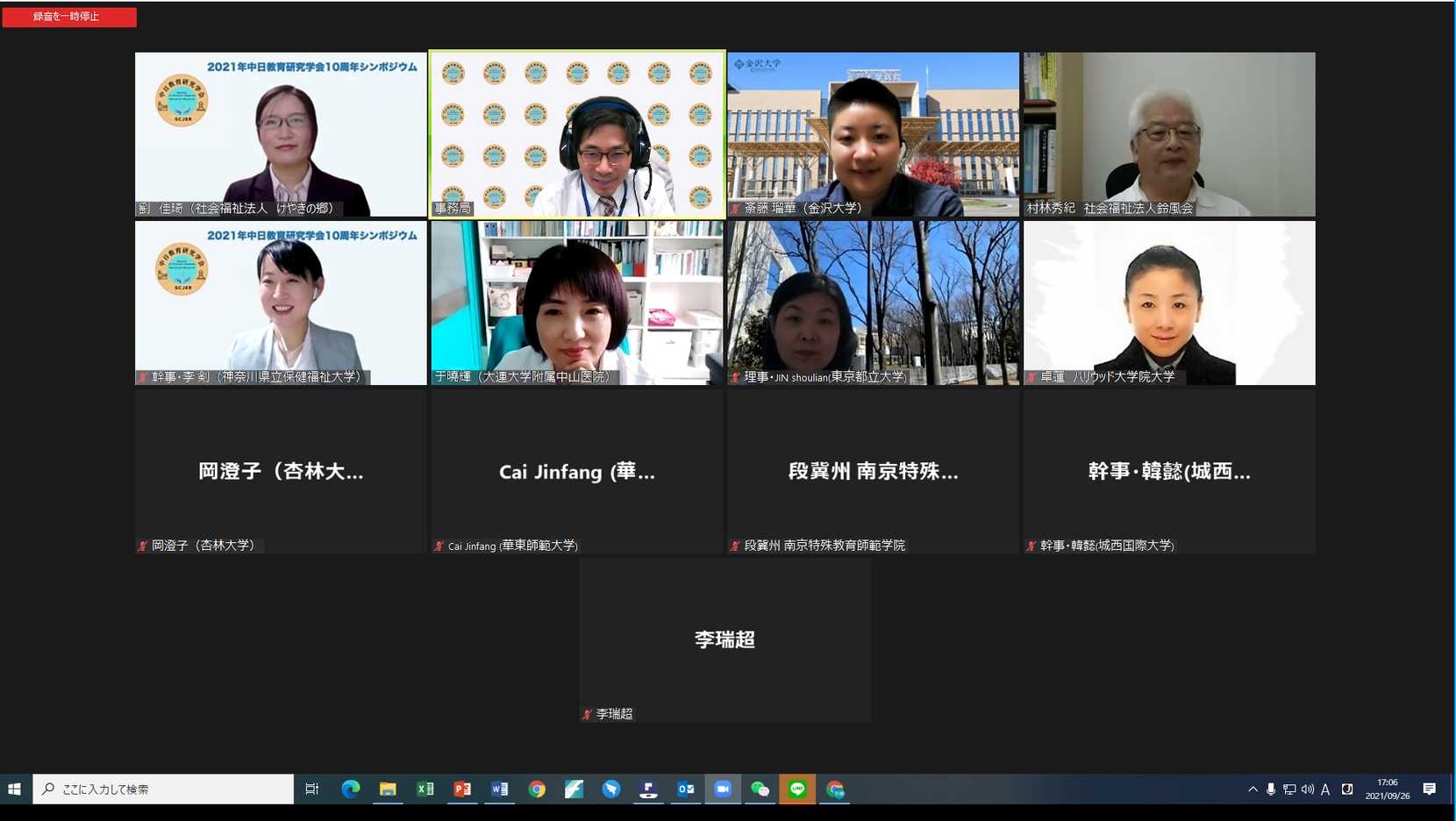Screen dimensions: 1456x821
Task: Pause recording with the red 録音を一時停止 button
Action: pos(69,17)
